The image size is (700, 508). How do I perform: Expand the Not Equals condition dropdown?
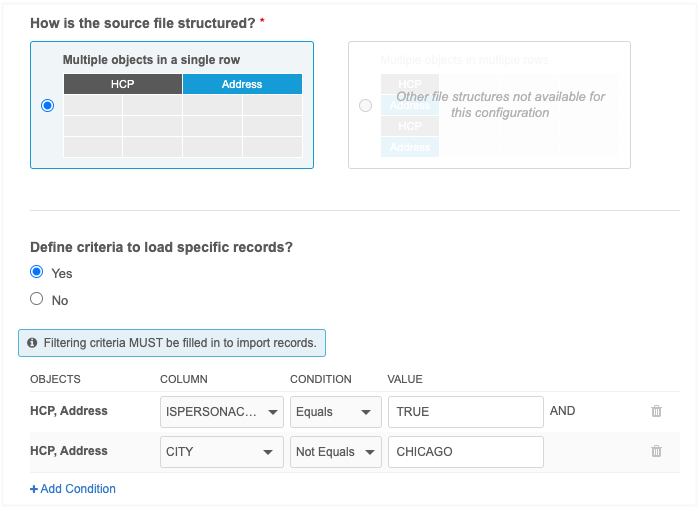coord(336,452)
